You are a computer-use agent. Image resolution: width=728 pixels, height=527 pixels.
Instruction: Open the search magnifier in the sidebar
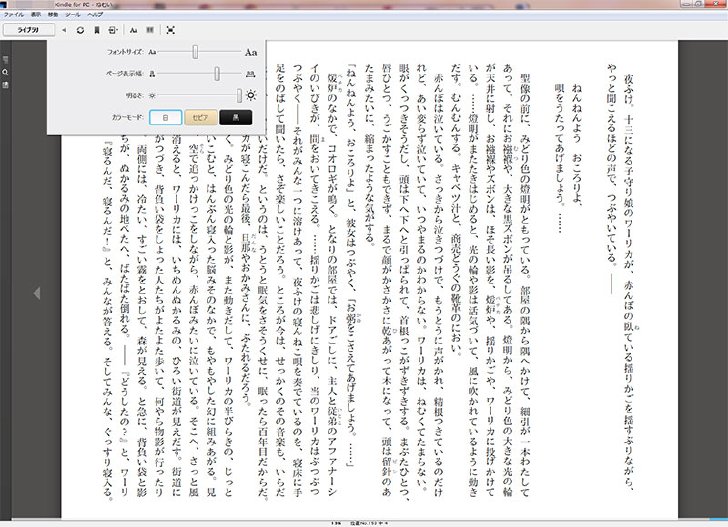[x=5, y=72]
